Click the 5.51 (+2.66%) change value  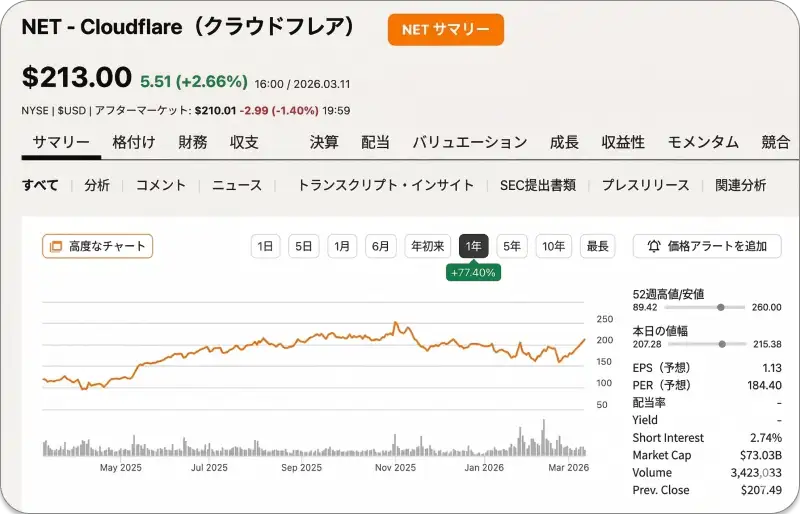click(x=194, y=81)
